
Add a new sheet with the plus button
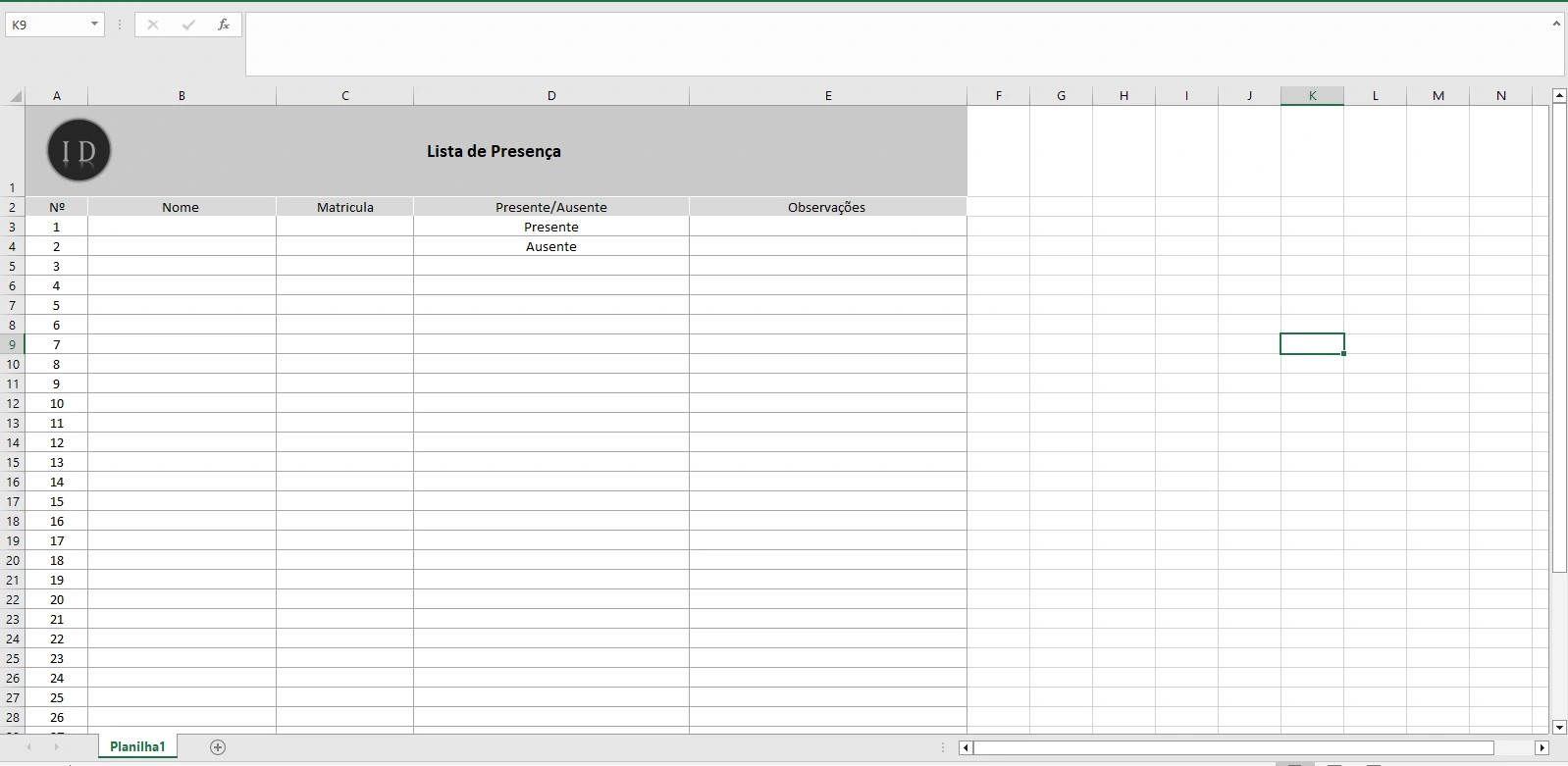218,747
